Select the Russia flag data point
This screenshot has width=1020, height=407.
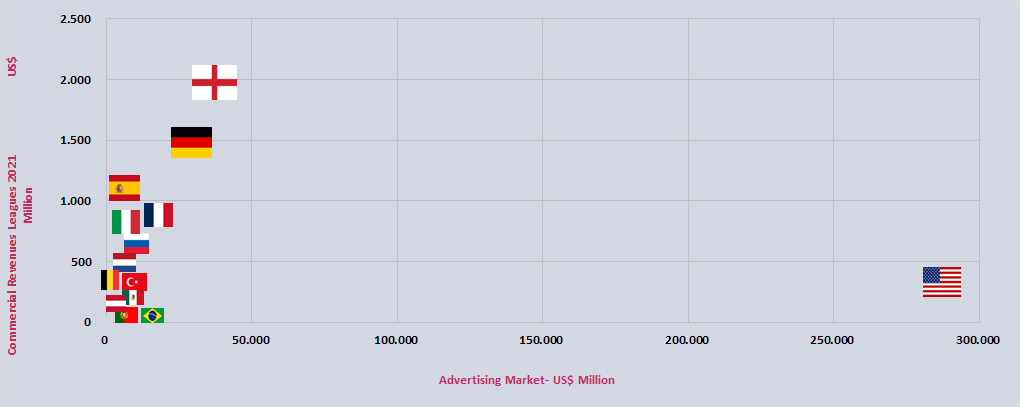click(x=136, y=245)
